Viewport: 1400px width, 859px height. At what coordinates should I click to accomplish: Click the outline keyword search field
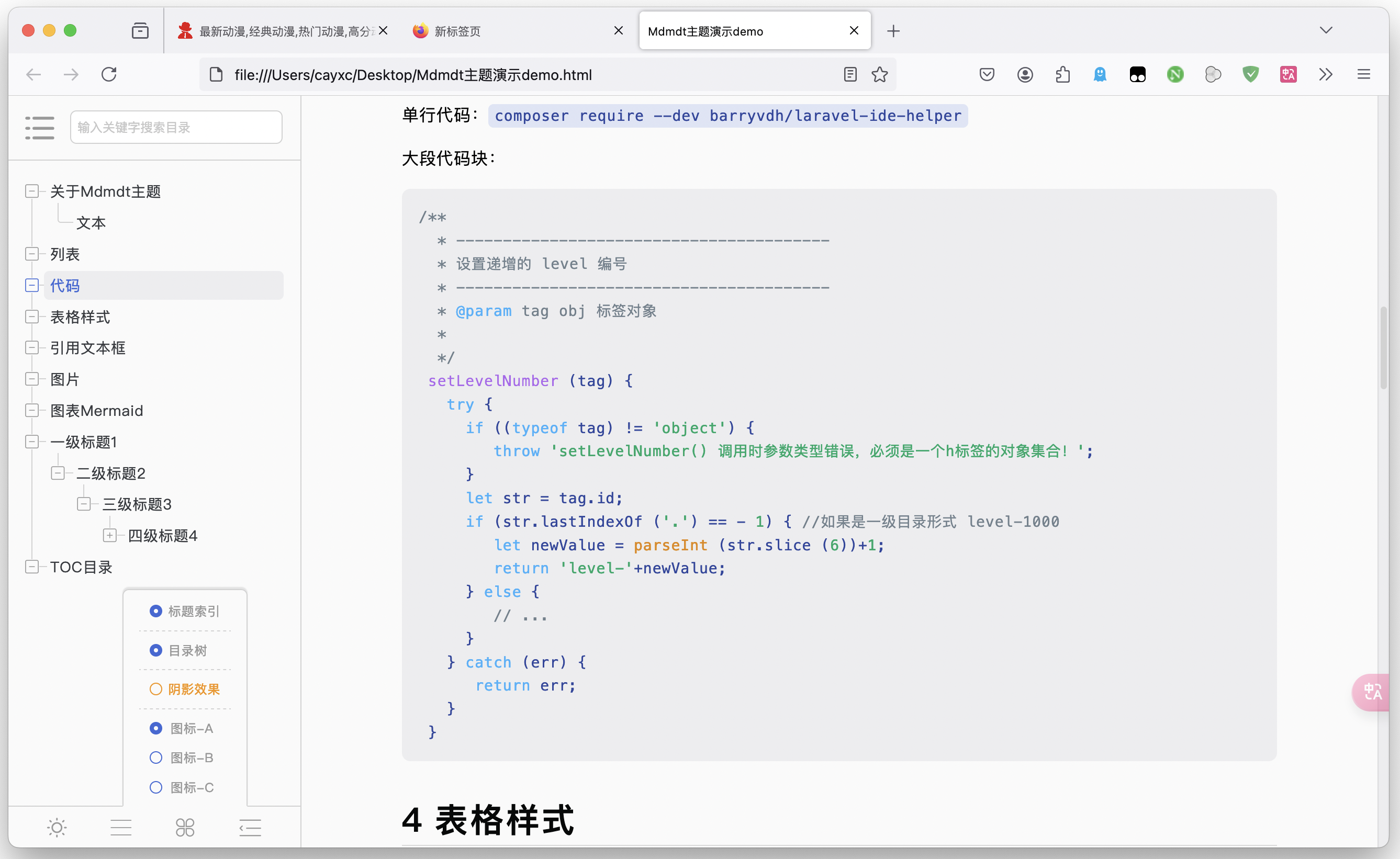coord(176,127)
